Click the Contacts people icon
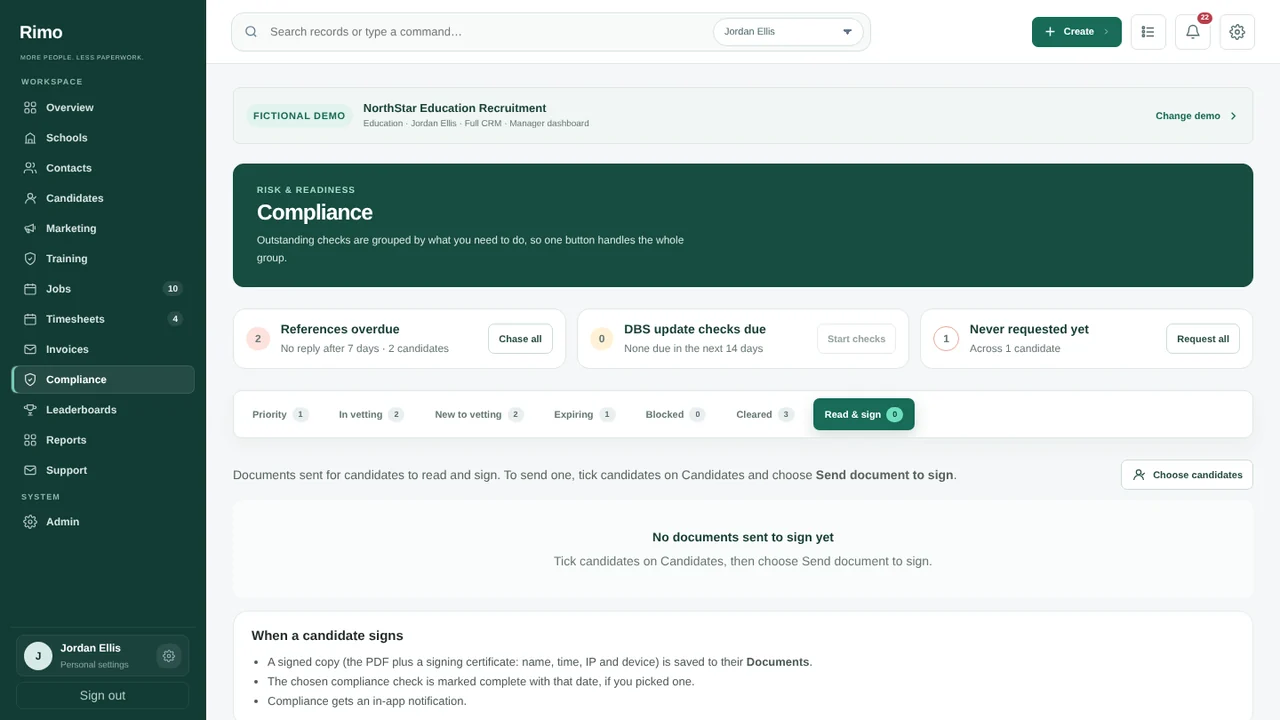Viewport: 1280px width, 720px height. [30, 168]
